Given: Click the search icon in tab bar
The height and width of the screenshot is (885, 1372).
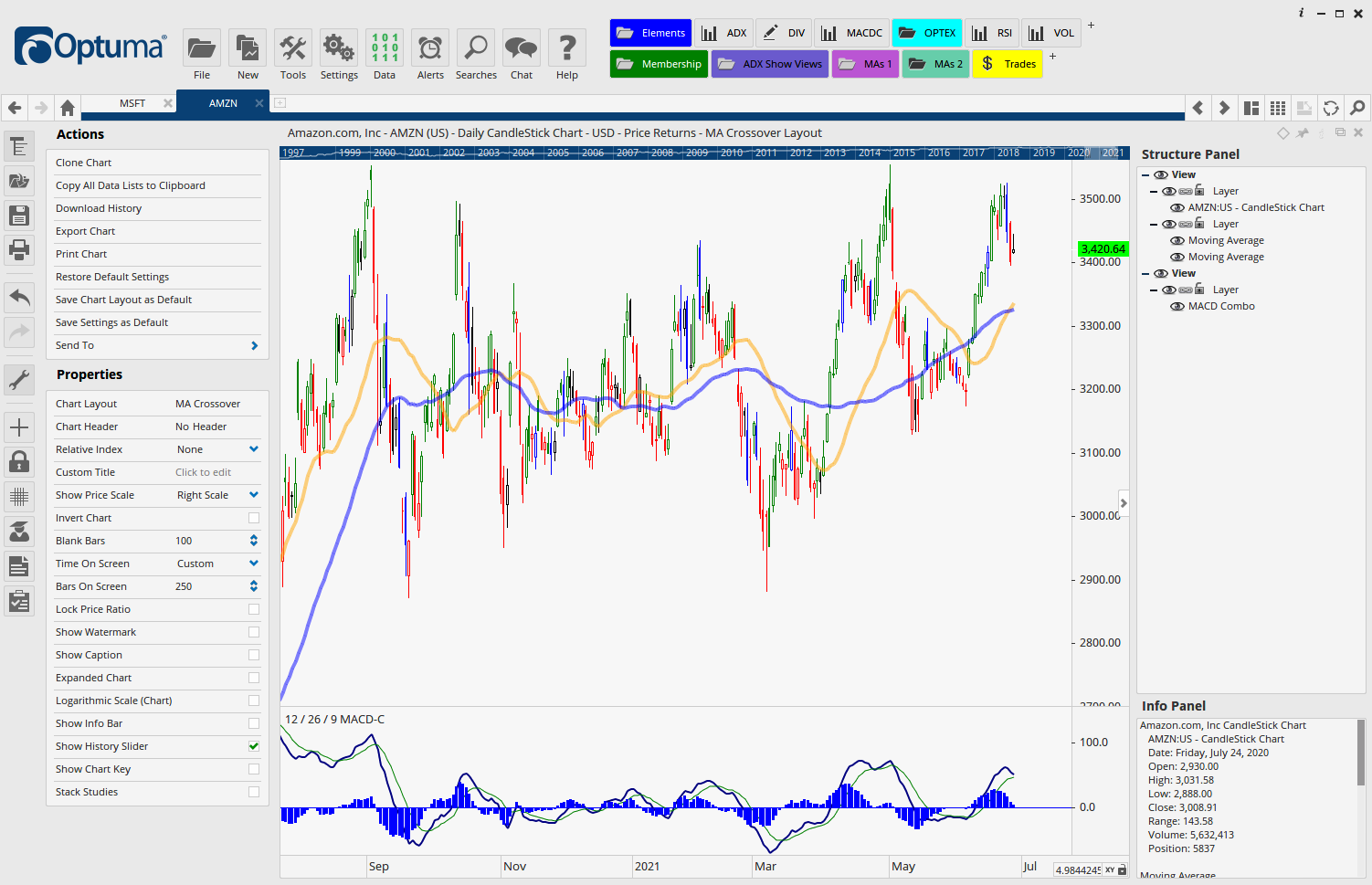Looking at the screenshot, I should click(1357, 108).
